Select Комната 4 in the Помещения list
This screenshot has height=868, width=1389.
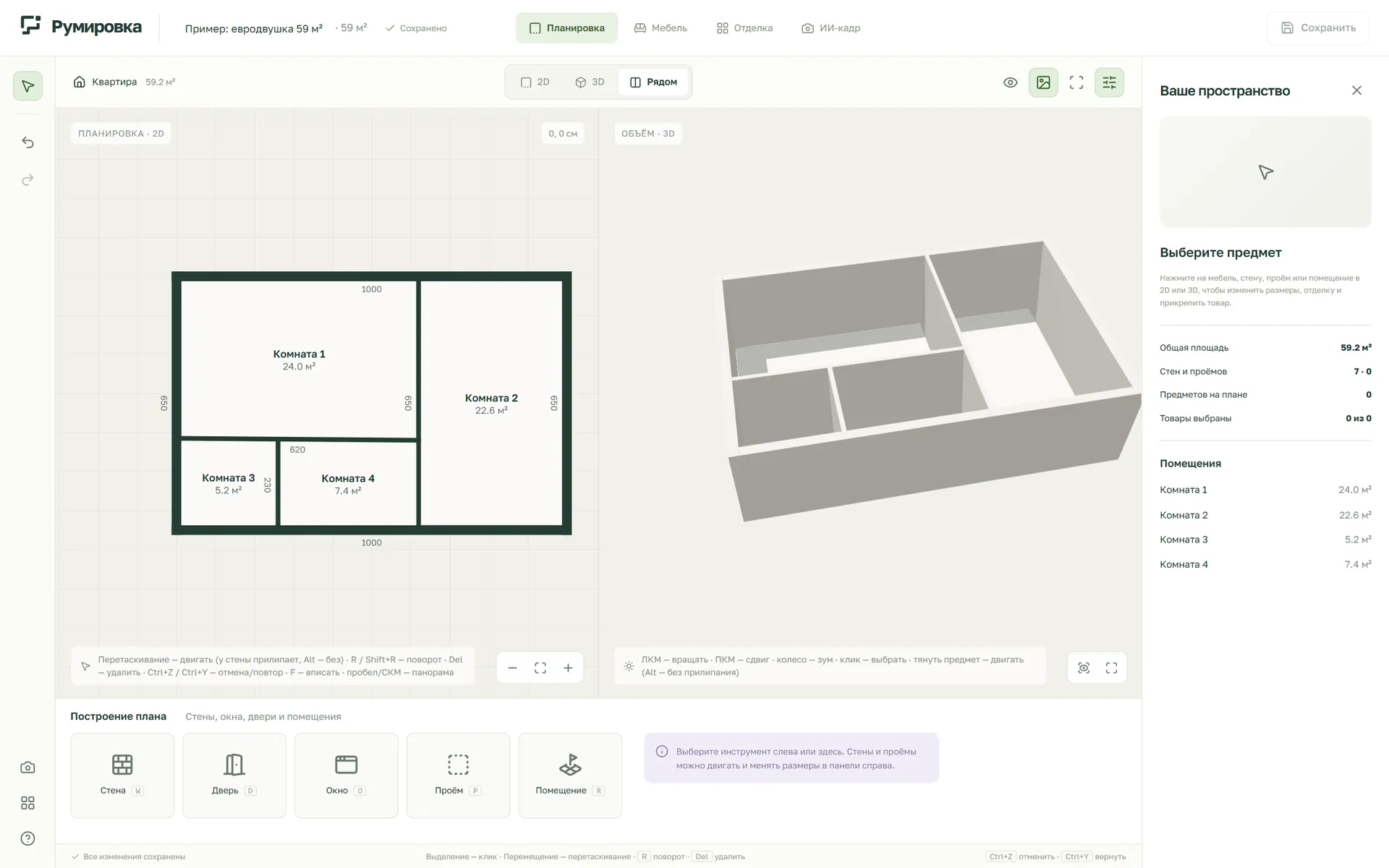(1265, 564)
